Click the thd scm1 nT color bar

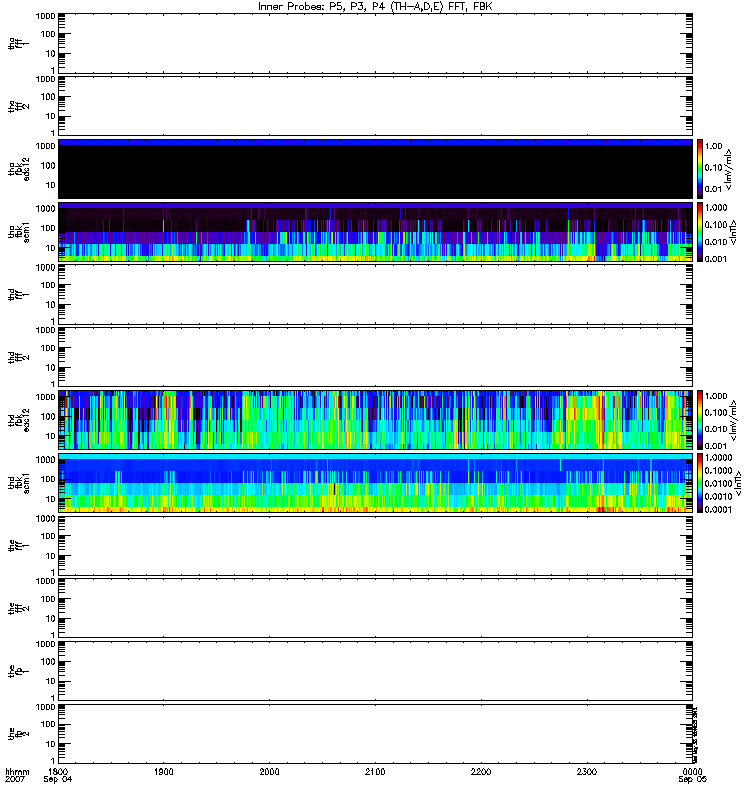pyautogui.click(x=700, y=483)
